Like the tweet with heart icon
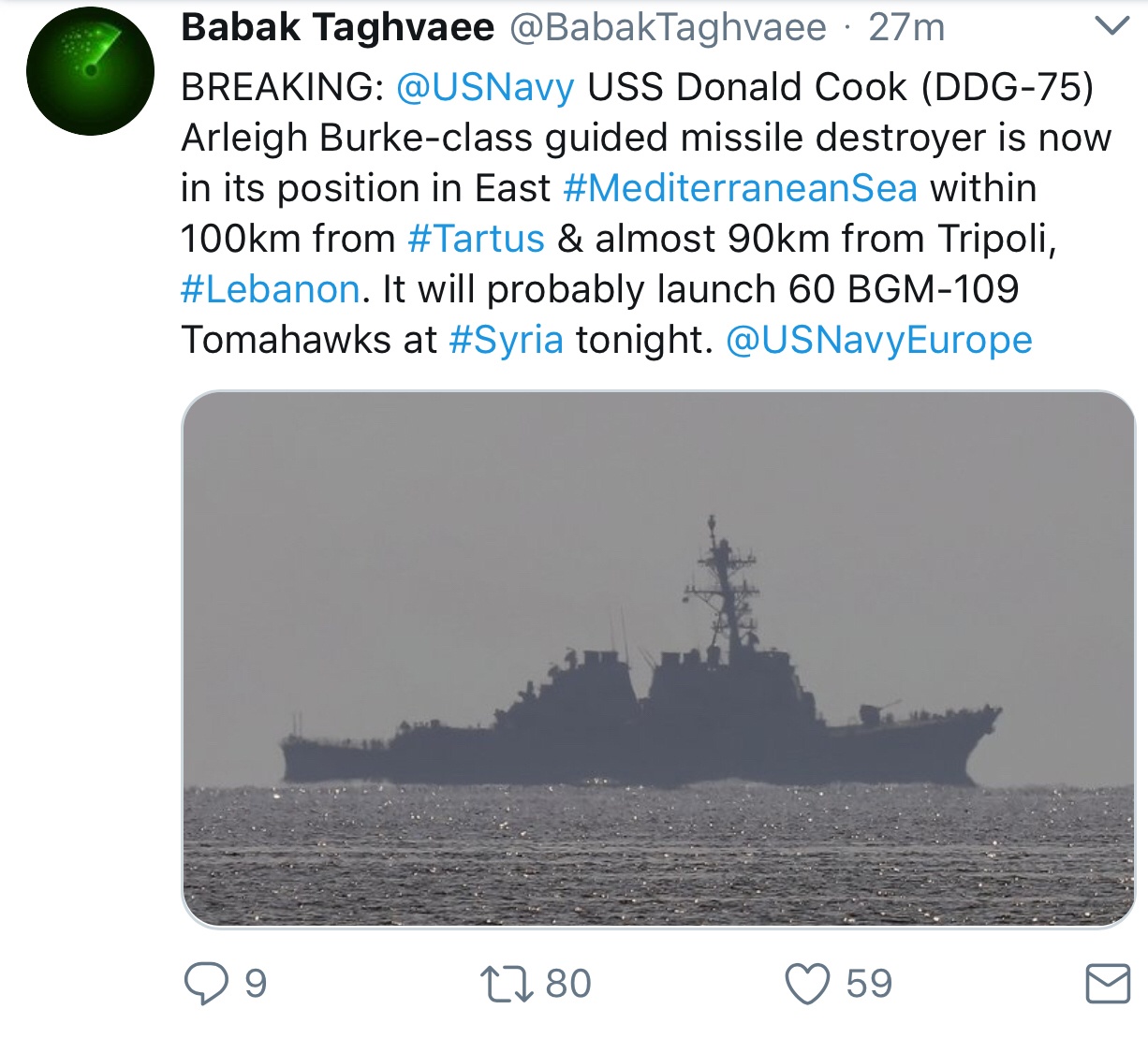Image resolution: width=1148 pixels, height=1053 pixels. [807, 985]
